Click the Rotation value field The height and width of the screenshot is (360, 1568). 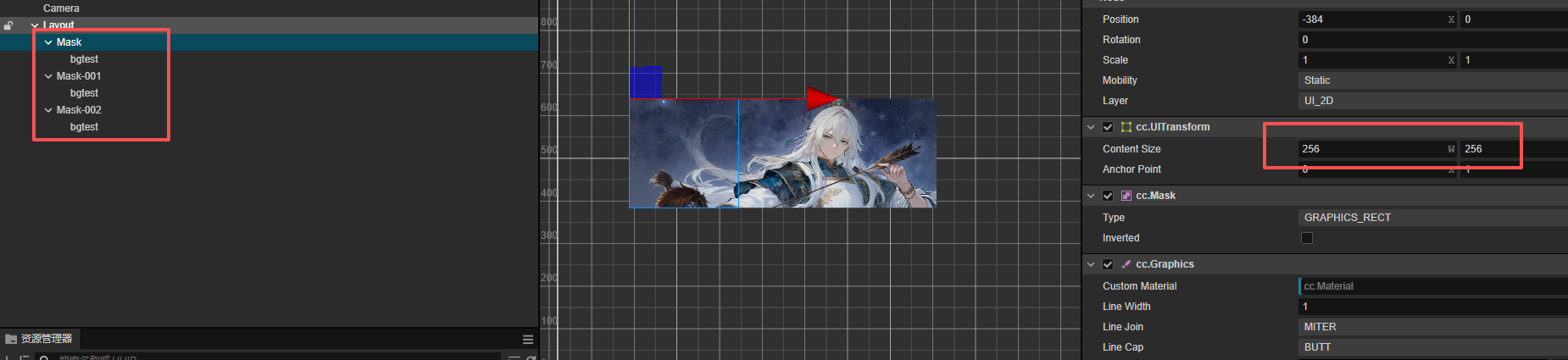pyautogui.click(x=1433, y=40)
